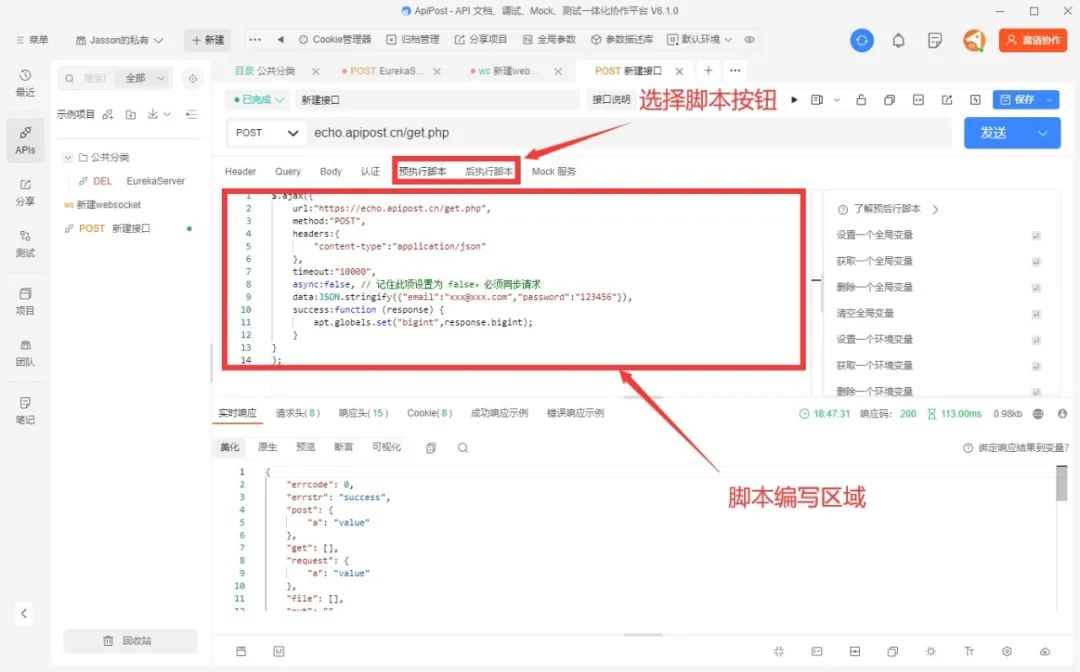Click the theme sun icon in bottom bar

pos(931,651)
